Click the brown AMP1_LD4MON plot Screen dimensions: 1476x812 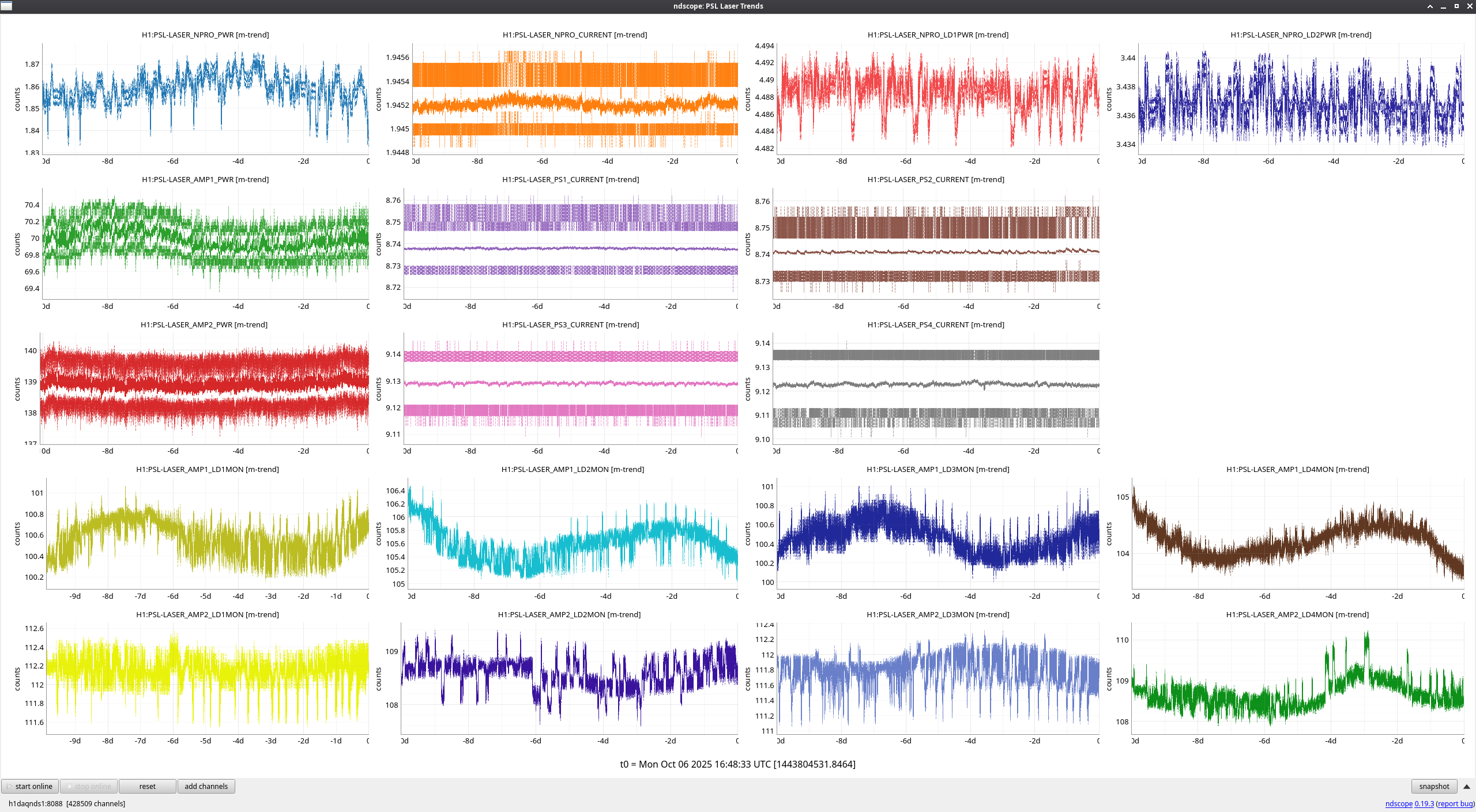tap(1297, 533)
